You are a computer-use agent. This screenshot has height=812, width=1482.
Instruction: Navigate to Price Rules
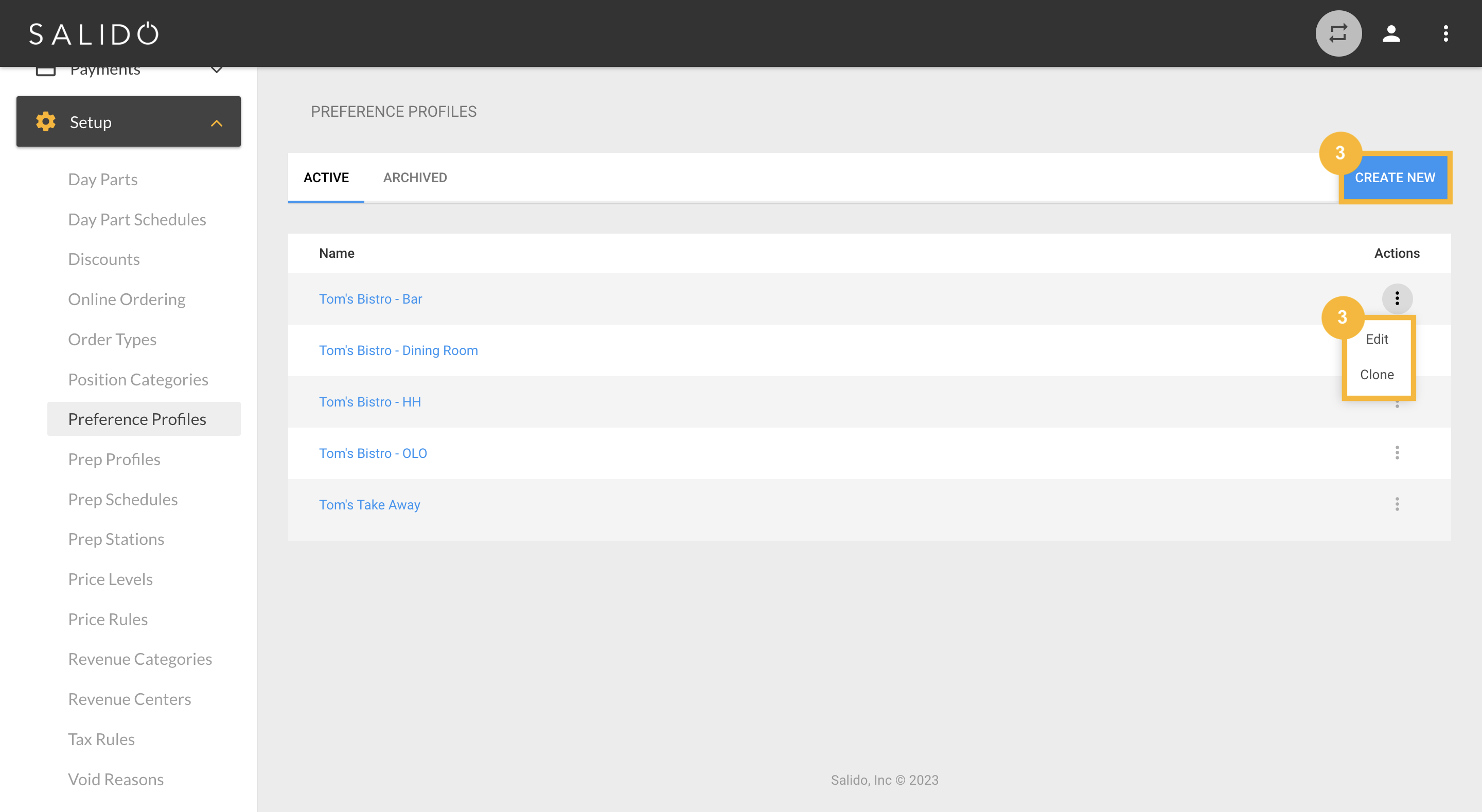[108, 619]
